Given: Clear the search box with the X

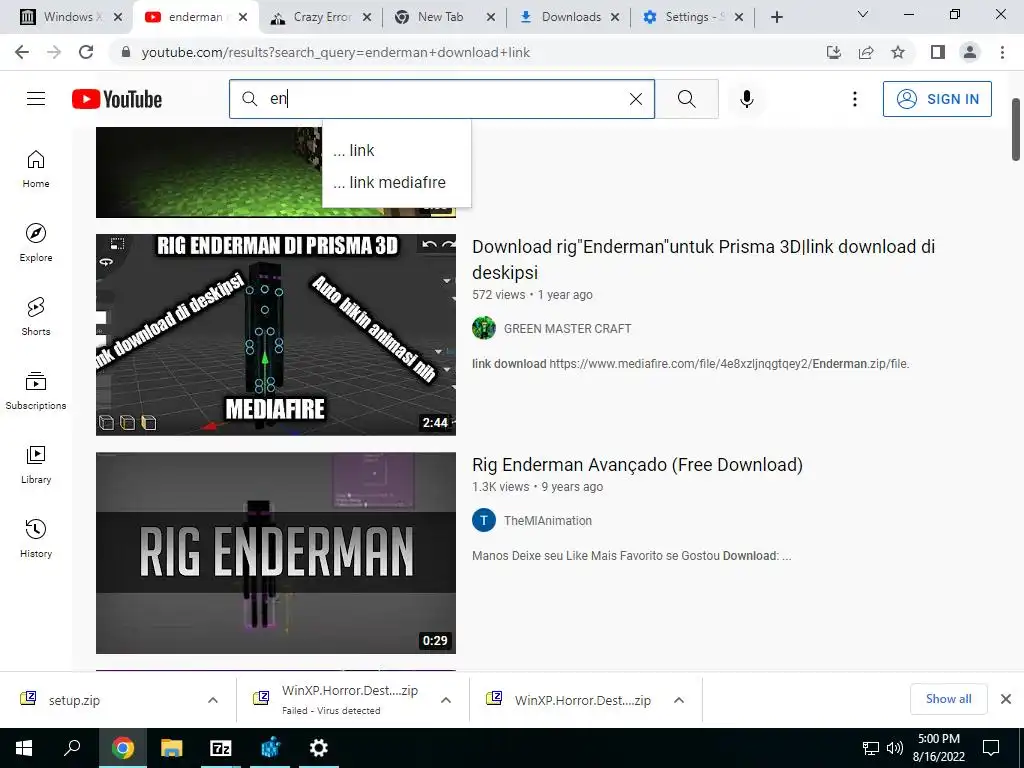Looking at the screenshot, I should (635, 99).
